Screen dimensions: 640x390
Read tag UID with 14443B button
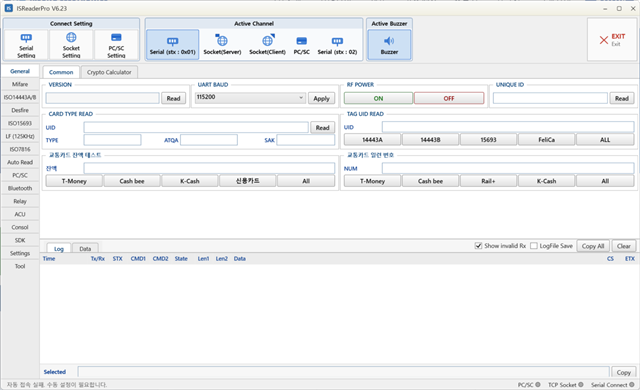pyautogui.click(x=431, y=140)
